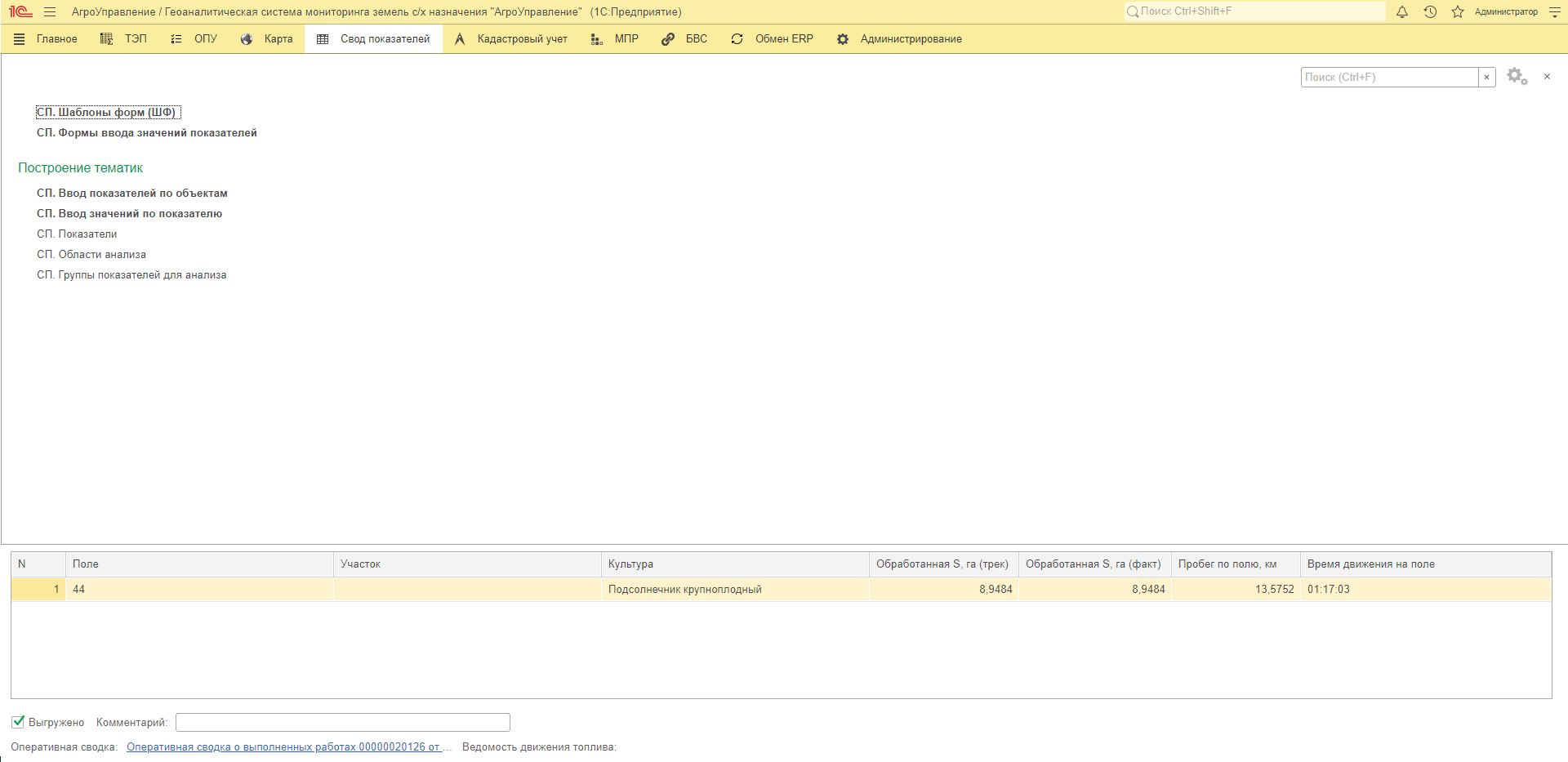Select field cell 44
This screenshot has height=762, width=1568.
[x=199, y=590]
